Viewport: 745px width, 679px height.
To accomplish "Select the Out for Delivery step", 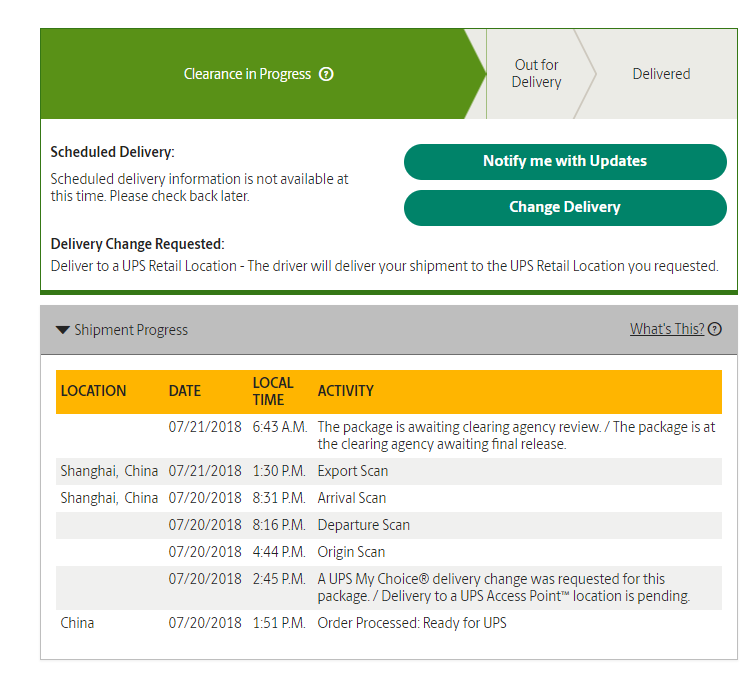I will 536,74.
